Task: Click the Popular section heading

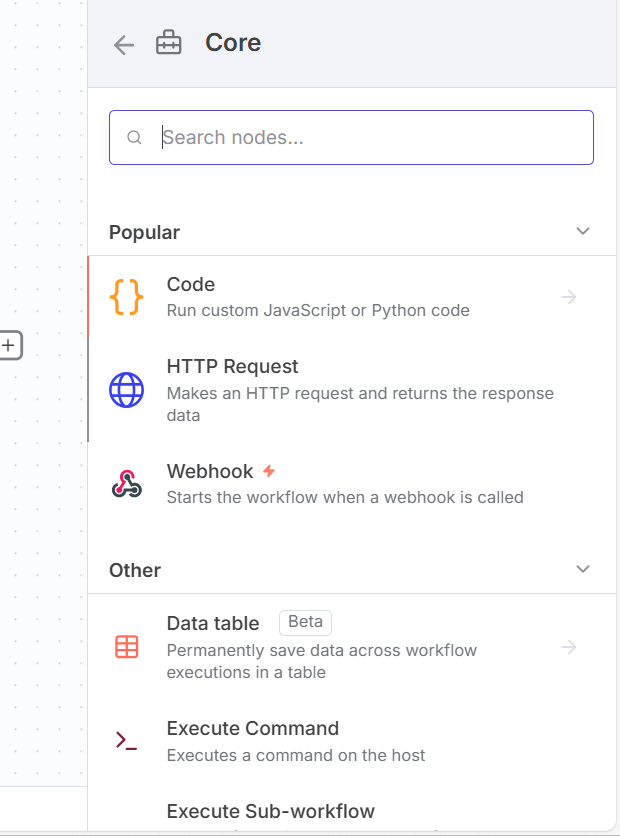Action: (145, 232)
